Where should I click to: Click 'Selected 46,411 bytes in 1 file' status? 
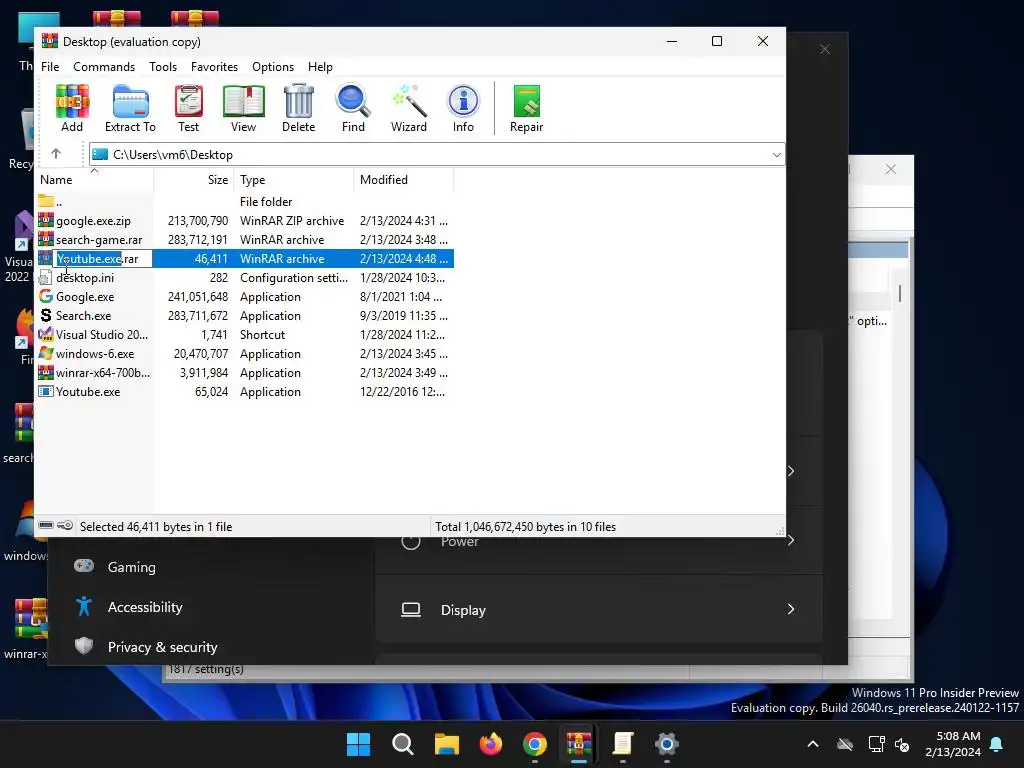tap(156, 526)
